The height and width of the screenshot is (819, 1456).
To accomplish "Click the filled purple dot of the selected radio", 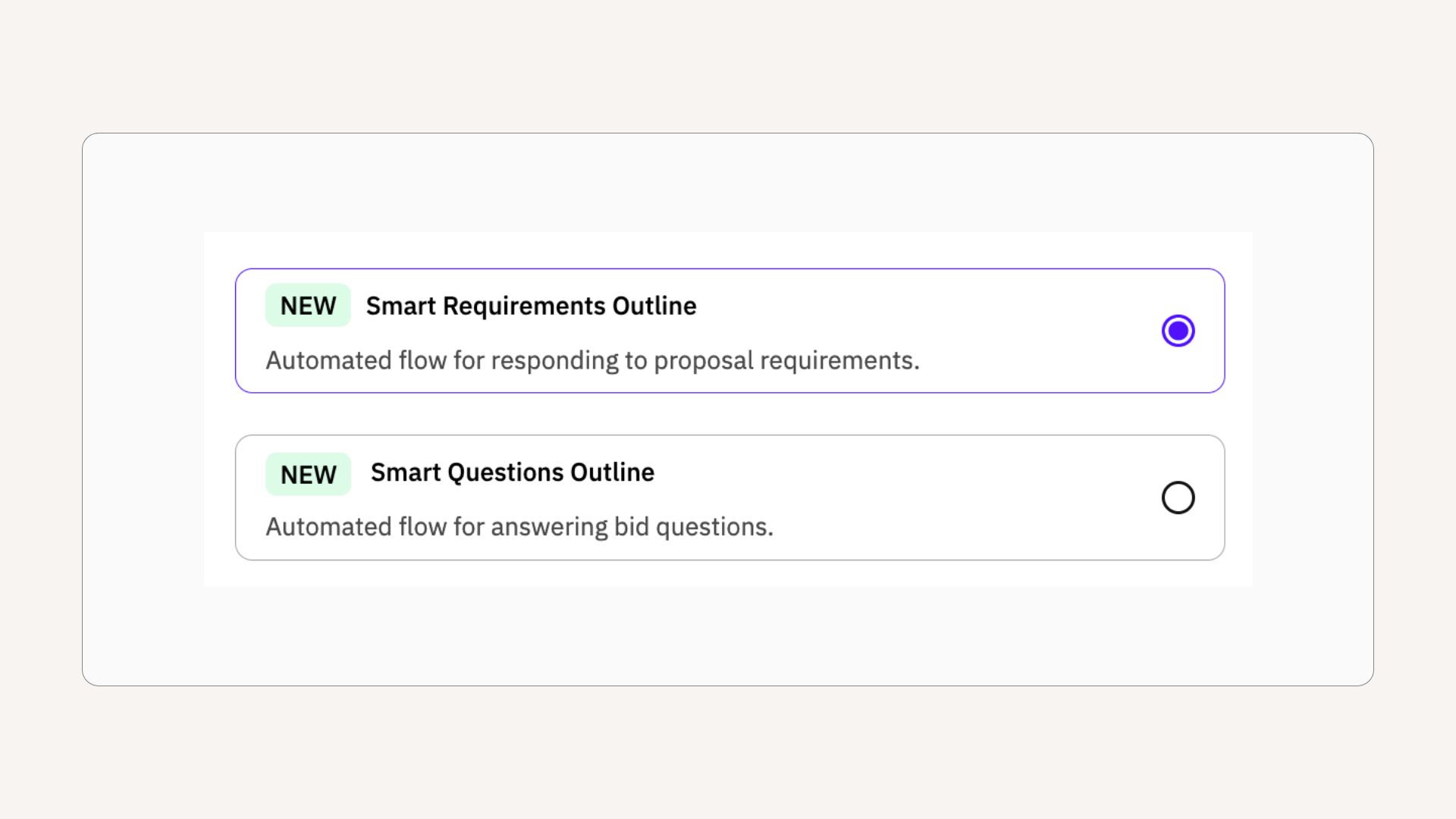I will click(x=1178, y=331).
